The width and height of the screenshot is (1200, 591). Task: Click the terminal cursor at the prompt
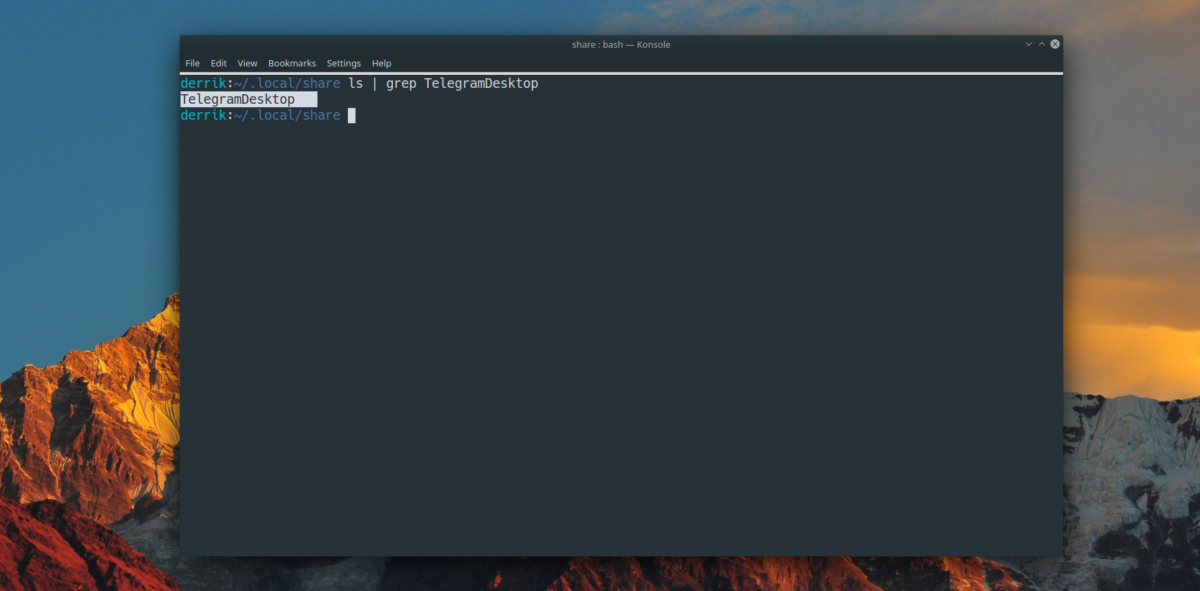pyautogui.click(x=351, y=116)
